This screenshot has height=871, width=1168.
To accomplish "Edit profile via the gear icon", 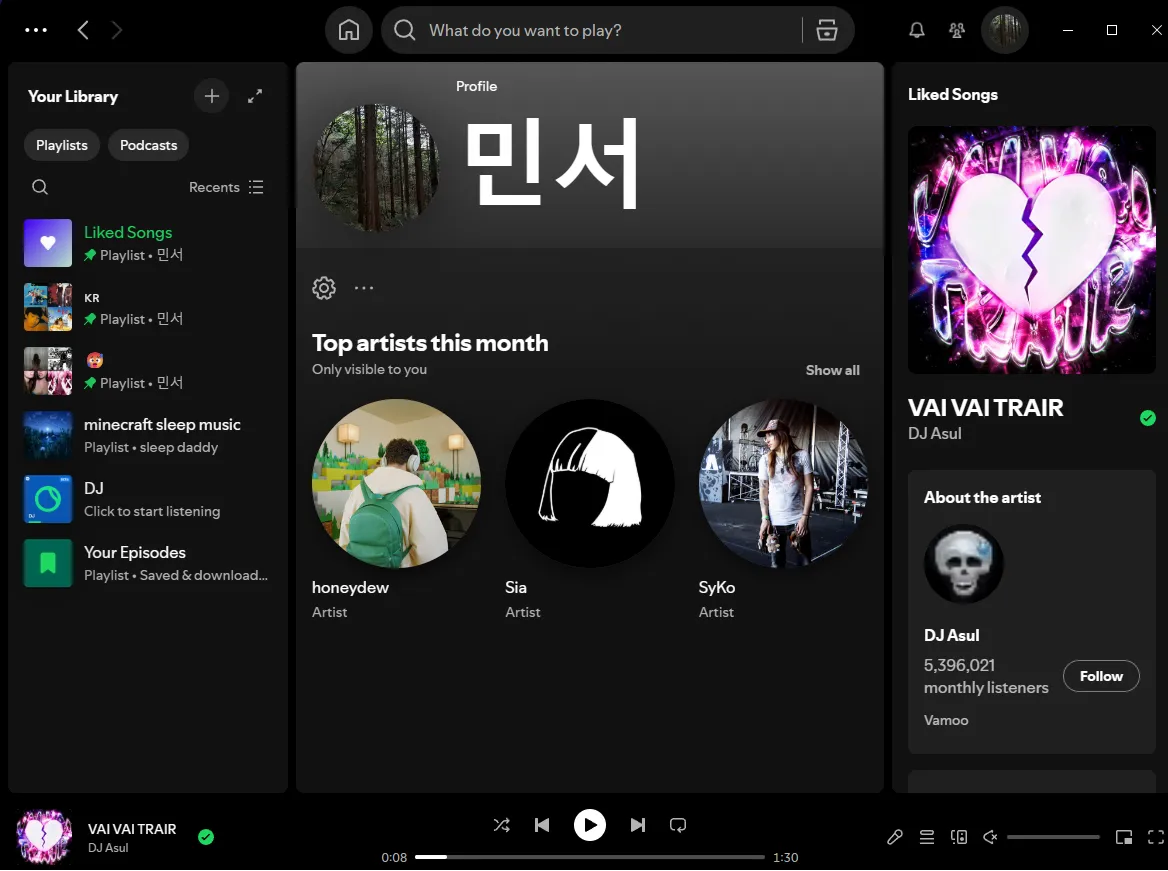I will 324,288.
